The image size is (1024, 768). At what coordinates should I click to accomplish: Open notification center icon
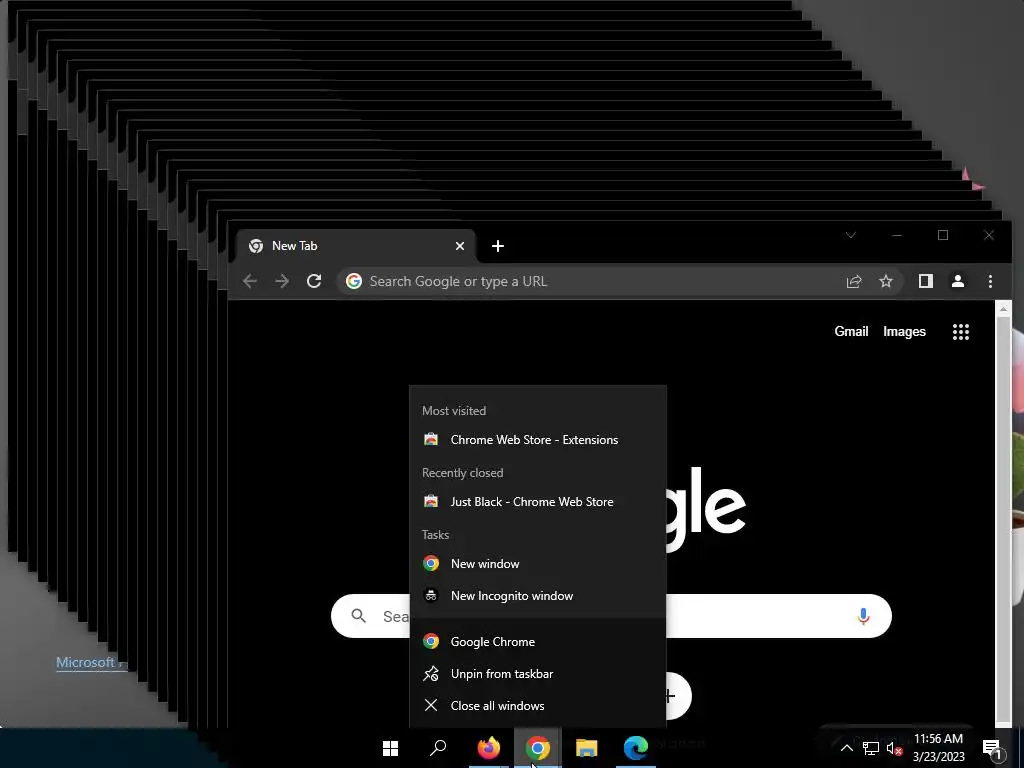pos(992,748)
